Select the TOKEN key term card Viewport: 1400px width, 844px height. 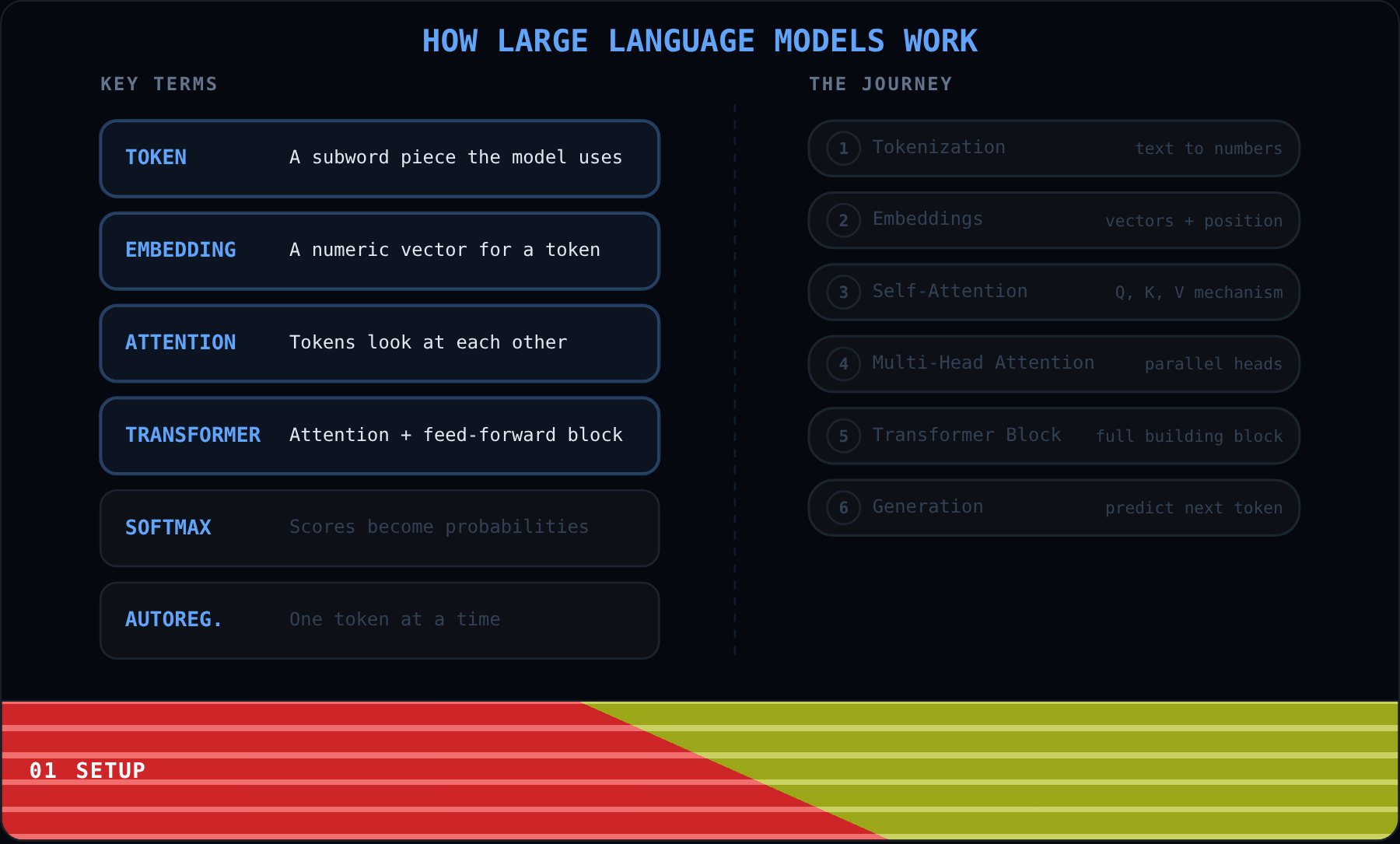pos(380,159)
